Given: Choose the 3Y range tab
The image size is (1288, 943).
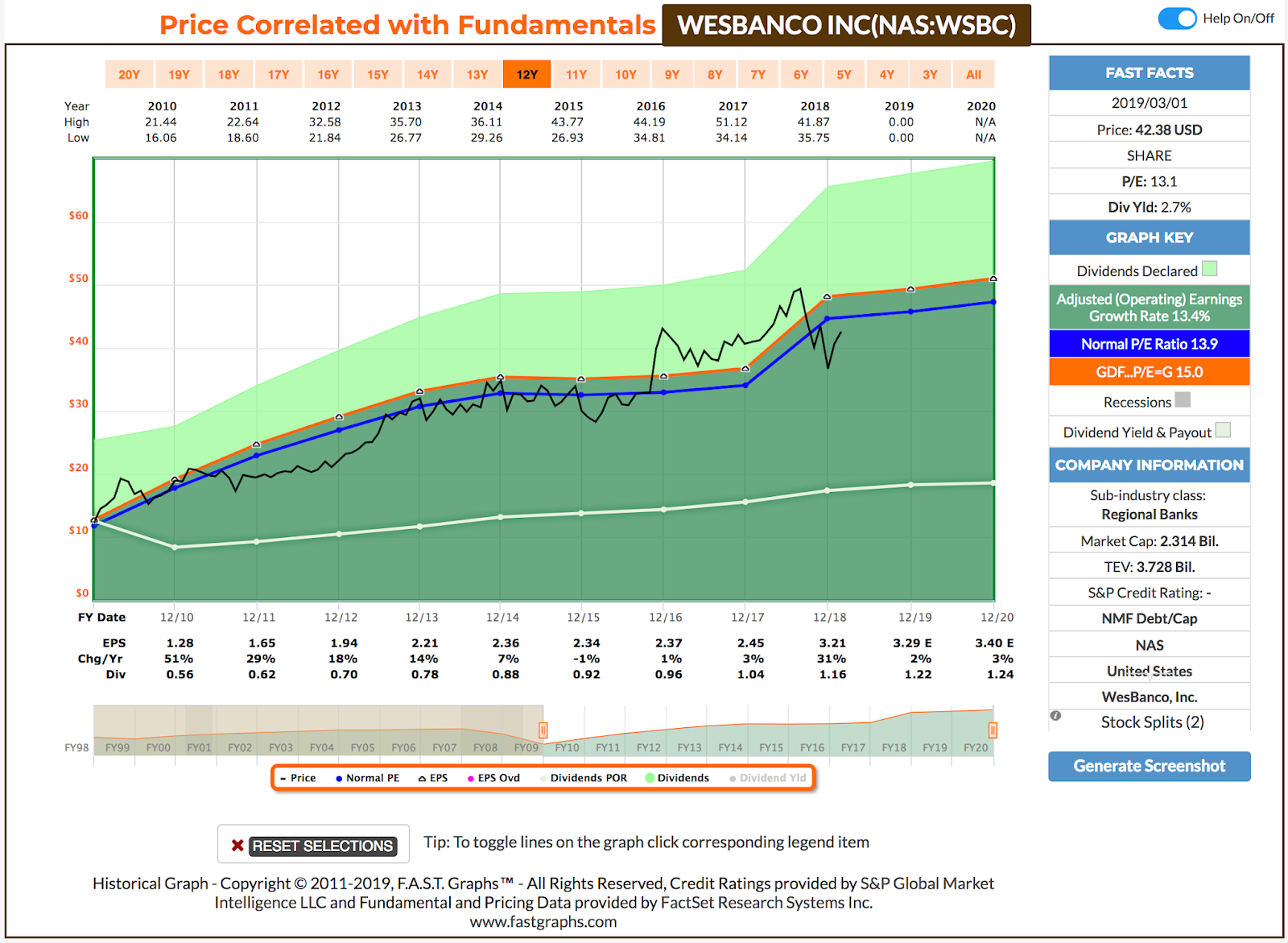Looking at the screenshot, I should [x=930, y=74].
